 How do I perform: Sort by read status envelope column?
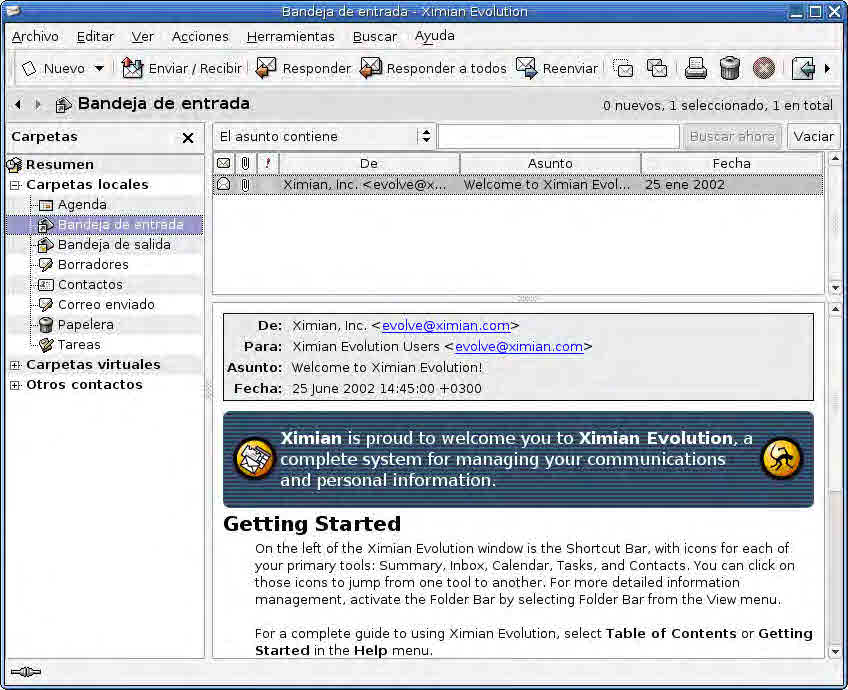pyautogui.click(x=223, y=163)
